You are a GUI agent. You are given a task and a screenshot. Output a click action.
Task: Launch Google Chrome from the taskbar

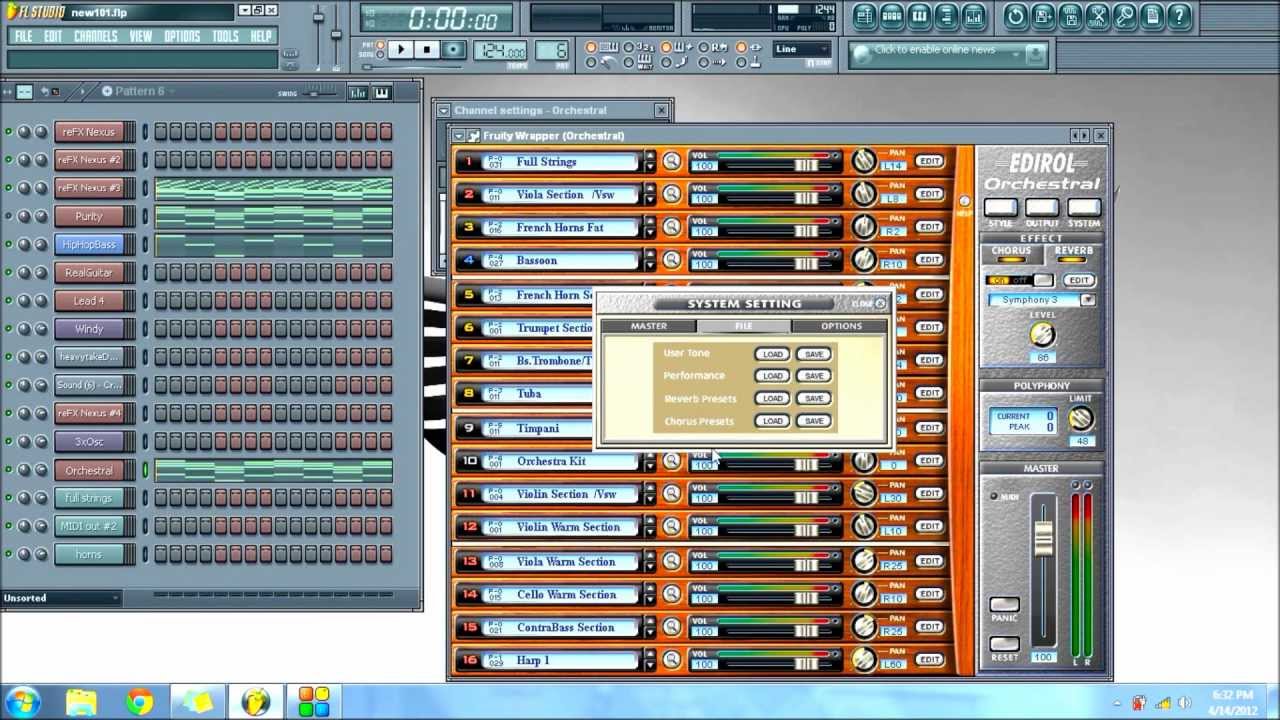click(139, 701)
